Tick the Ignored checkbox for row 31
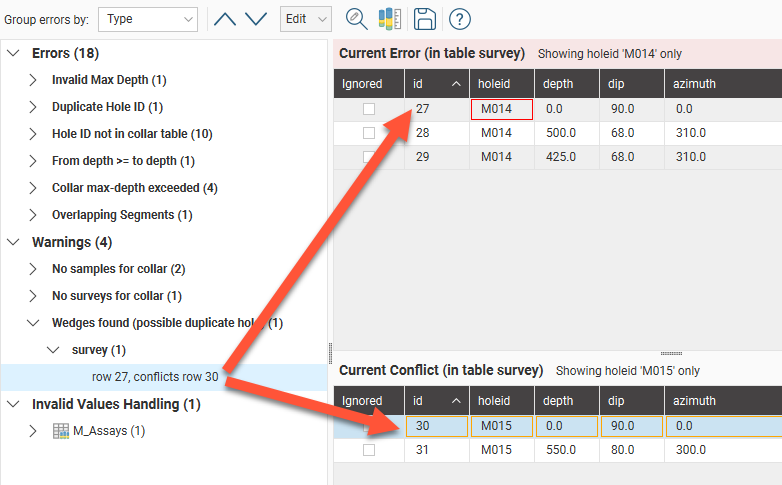 coord(369,450)
